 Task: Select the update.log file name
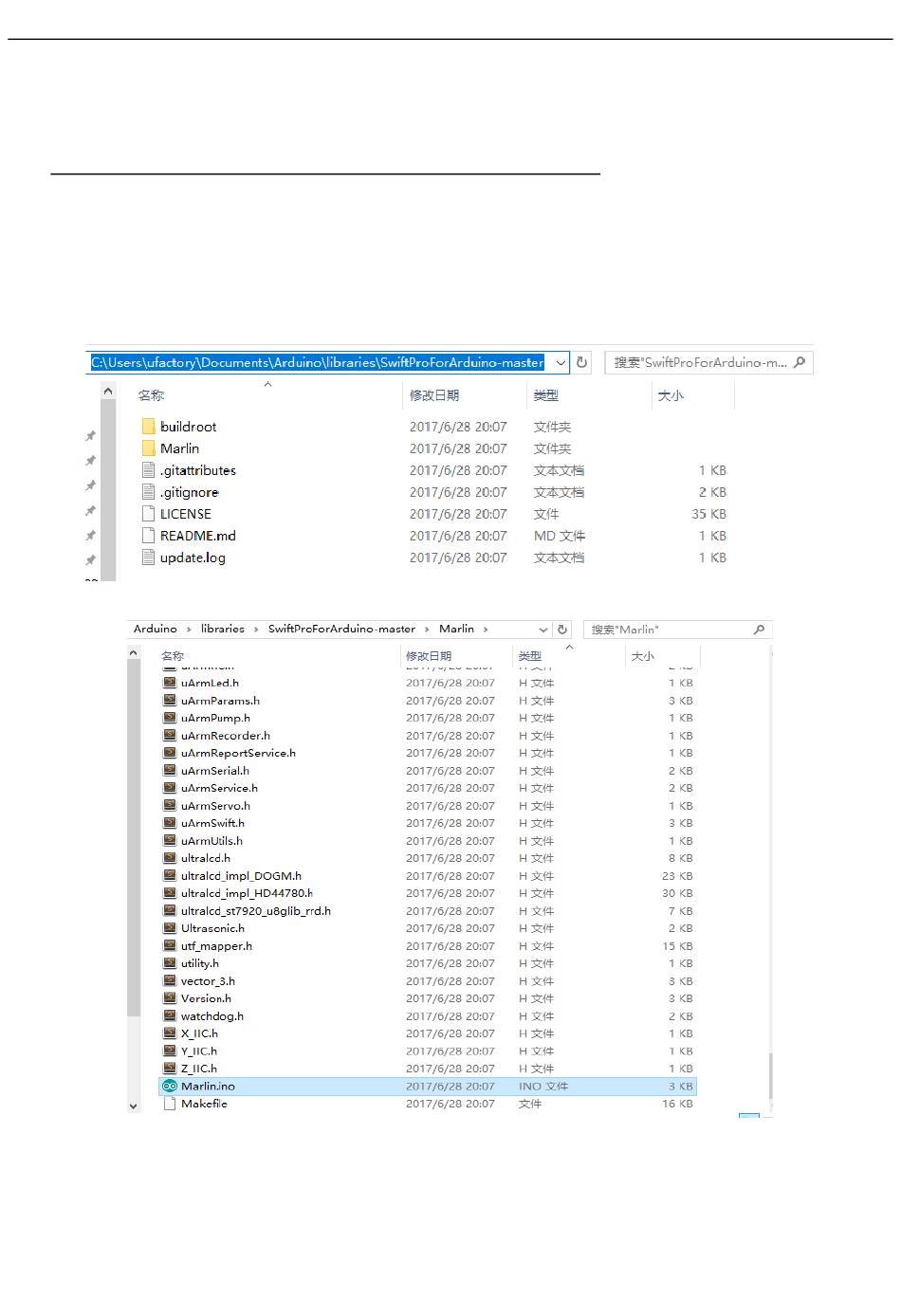[x=193, y=557]
